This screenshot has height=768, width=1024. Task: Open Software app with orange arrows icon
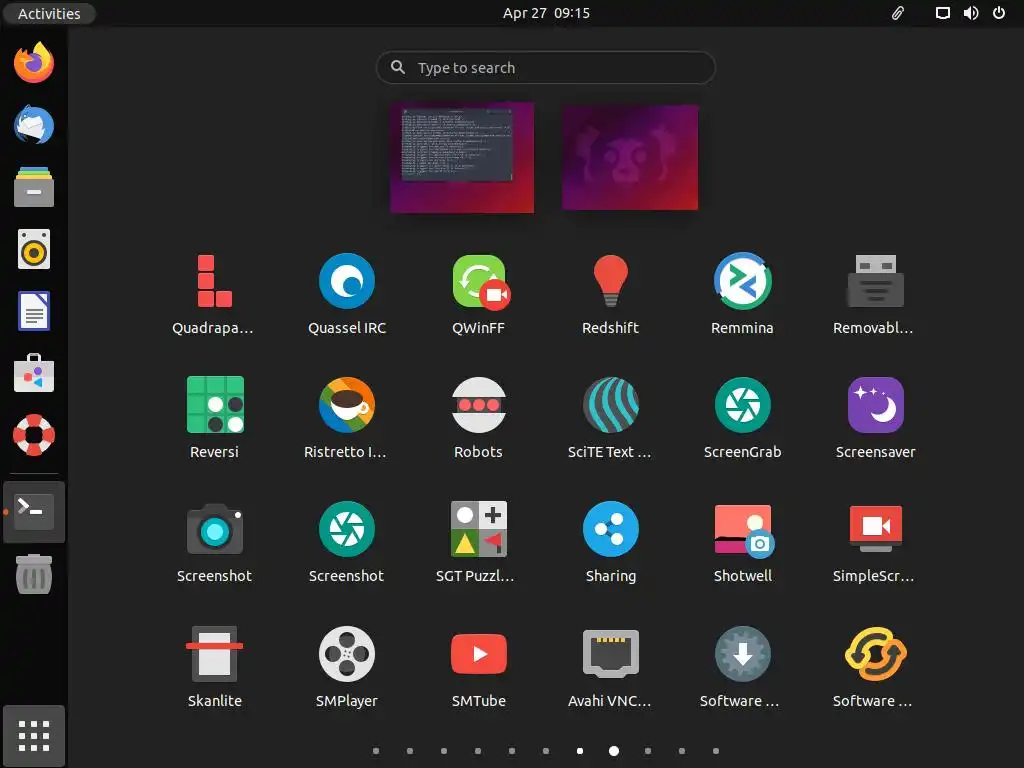click(x=875, y=667)
